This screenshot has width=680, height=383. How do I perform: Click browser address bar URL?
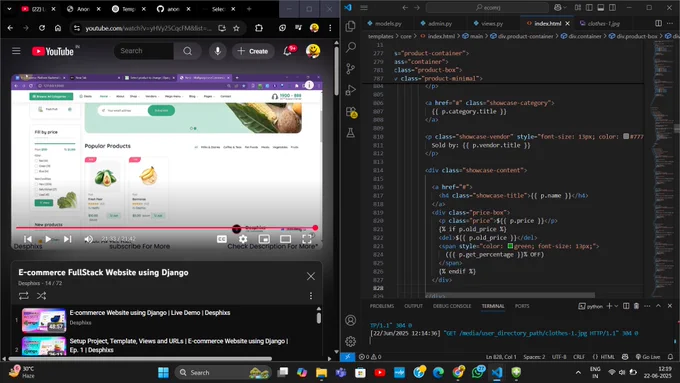coord(148,28)
